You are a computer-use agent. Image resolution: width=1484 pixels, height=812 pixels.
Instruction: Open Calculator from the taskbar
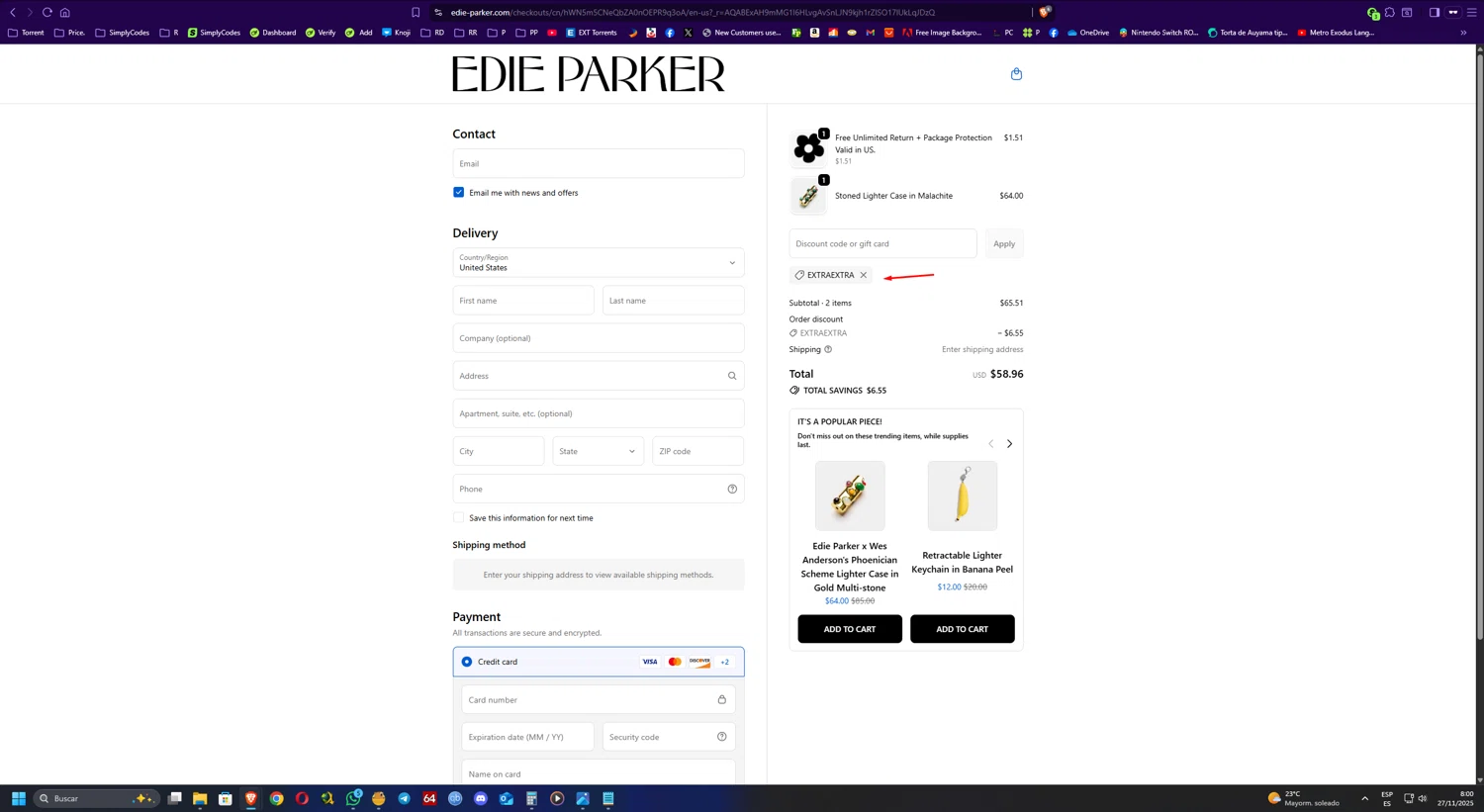[531, 798]
